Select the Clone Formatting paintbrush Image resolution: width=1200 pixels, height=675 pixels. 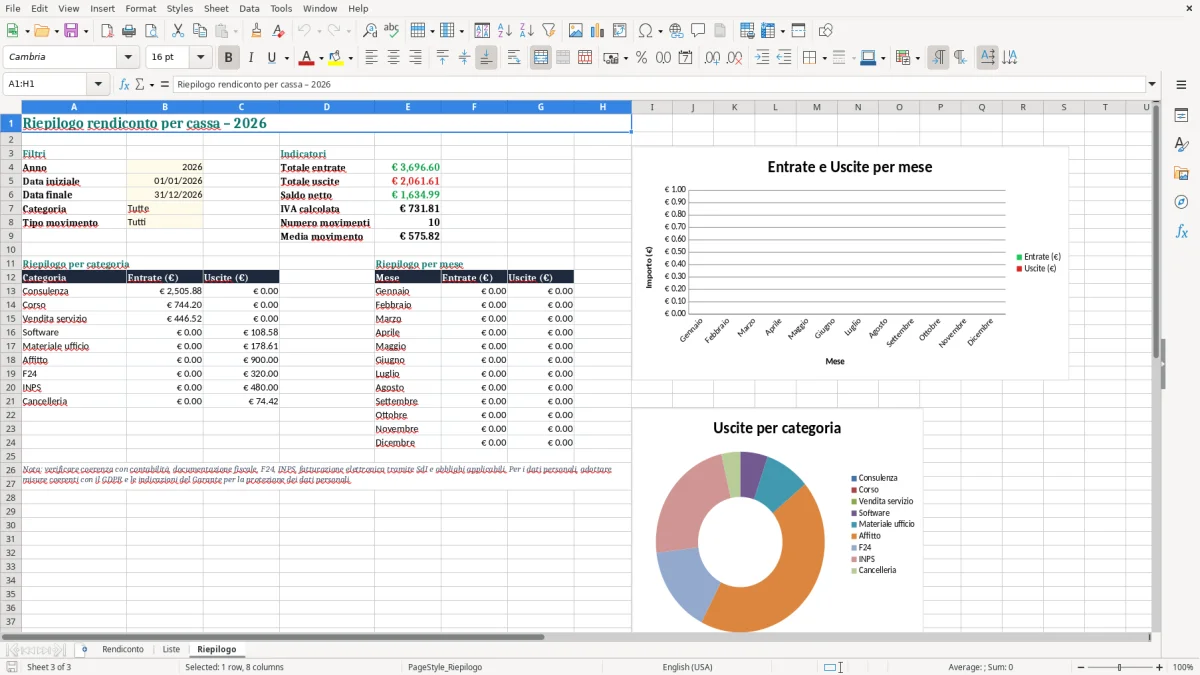[x=256, y=31]
